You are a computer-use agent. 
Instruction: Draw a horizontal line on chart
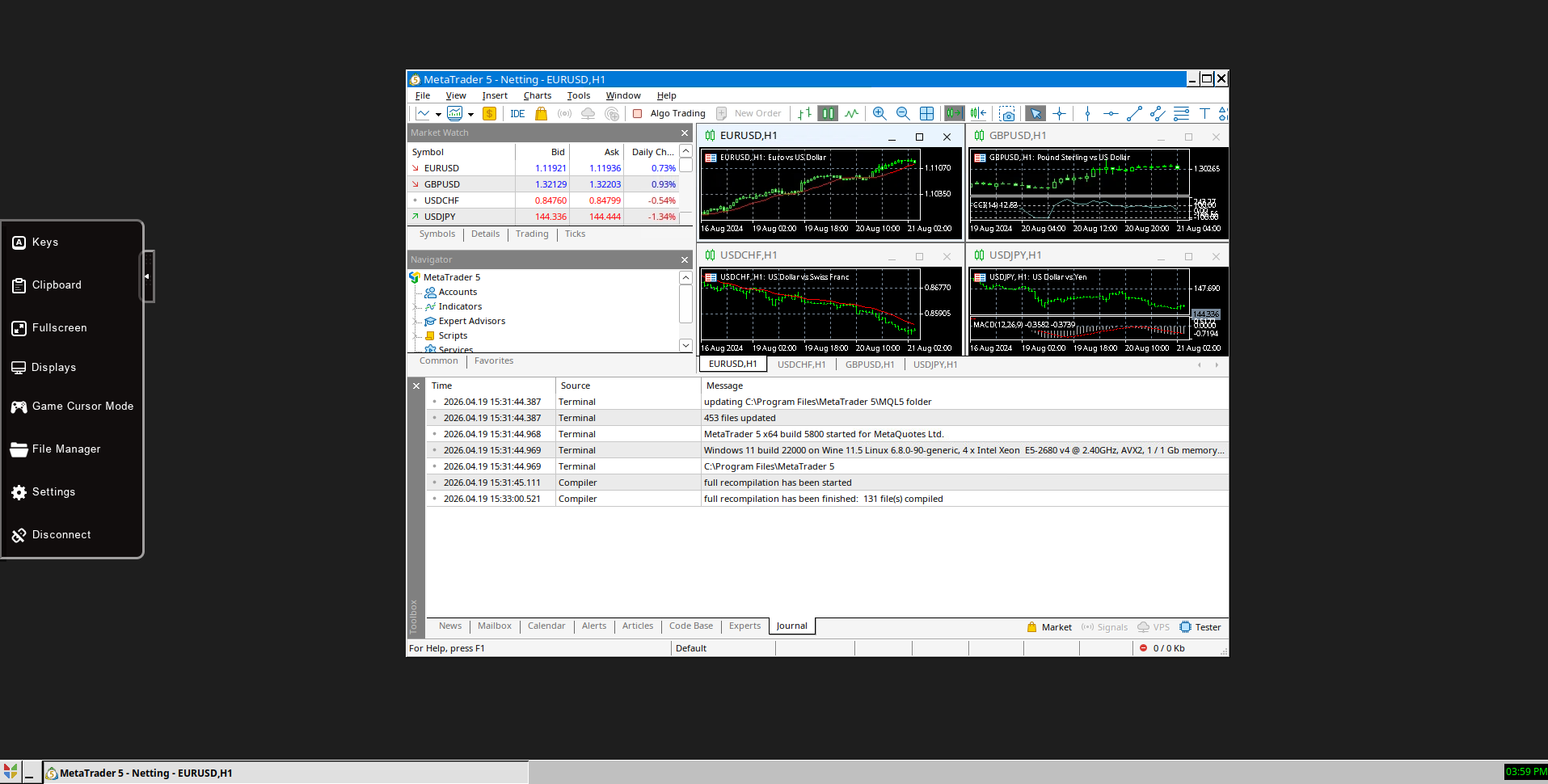click(x=1111, y=114)
